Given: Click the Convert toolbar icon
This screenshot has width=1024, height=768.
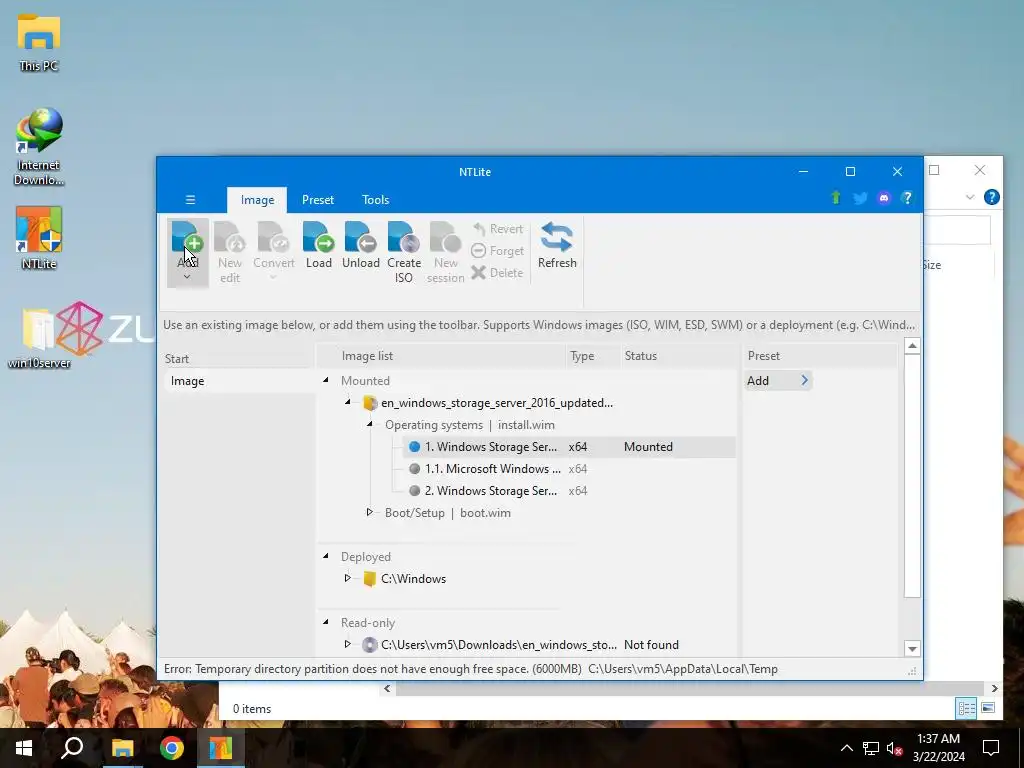Looking at the screenshot, I should point(274,237).
